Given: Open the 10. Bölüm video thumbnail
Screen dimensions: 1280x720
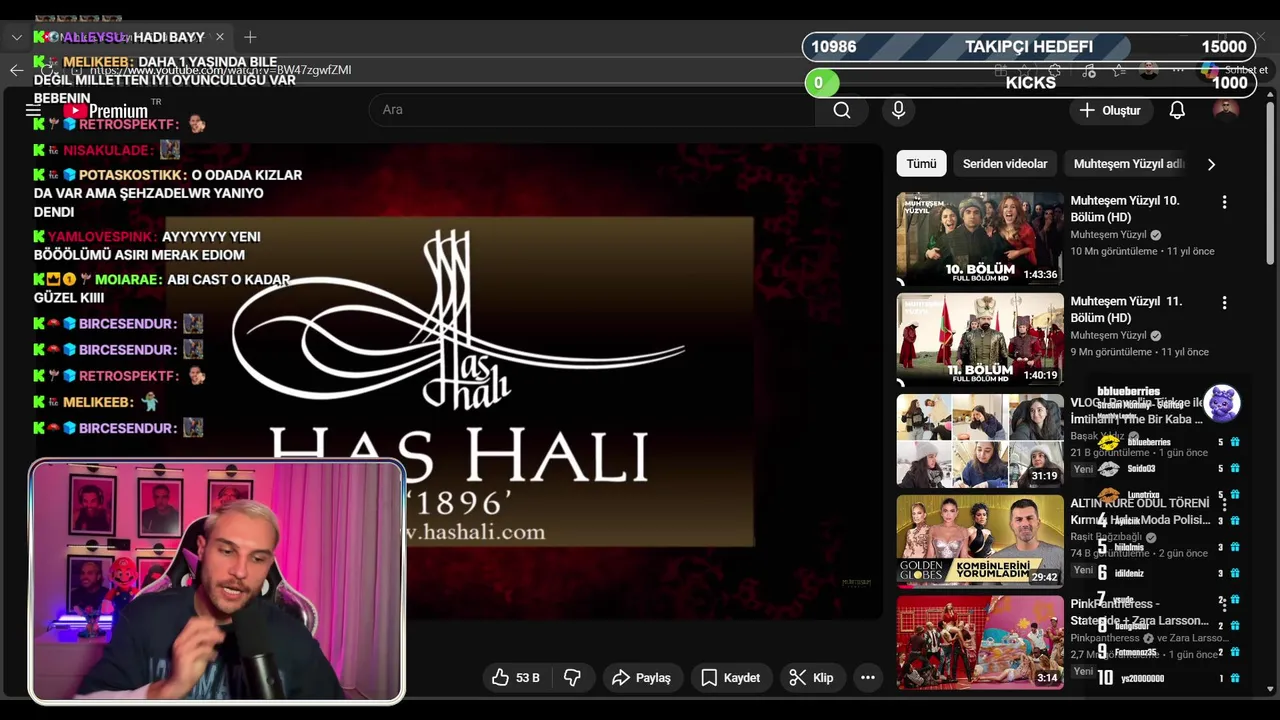Looking at the screenshot, I should pyautogui.click(x=980, y=239).
